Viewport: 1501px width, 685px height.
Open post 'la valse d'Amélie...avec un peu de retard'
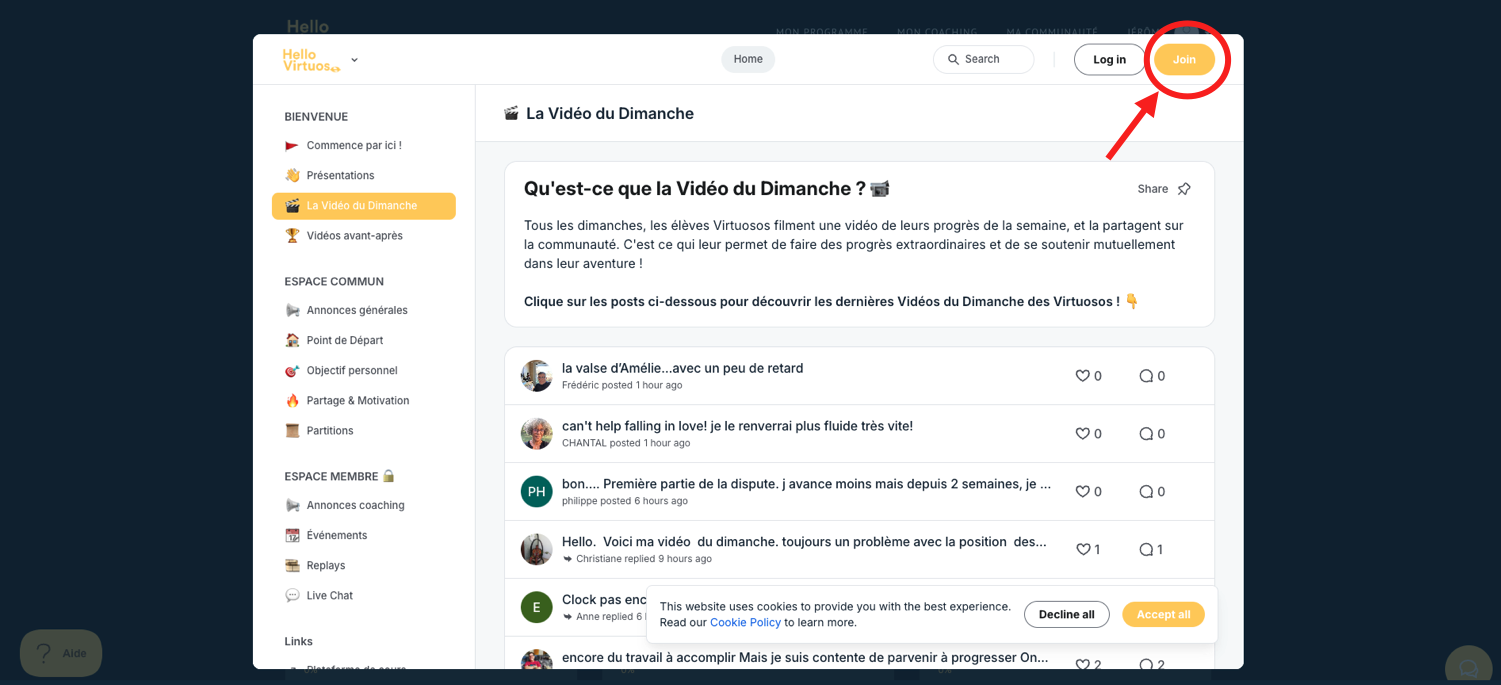pyautogui.click(x=682, y=368)
